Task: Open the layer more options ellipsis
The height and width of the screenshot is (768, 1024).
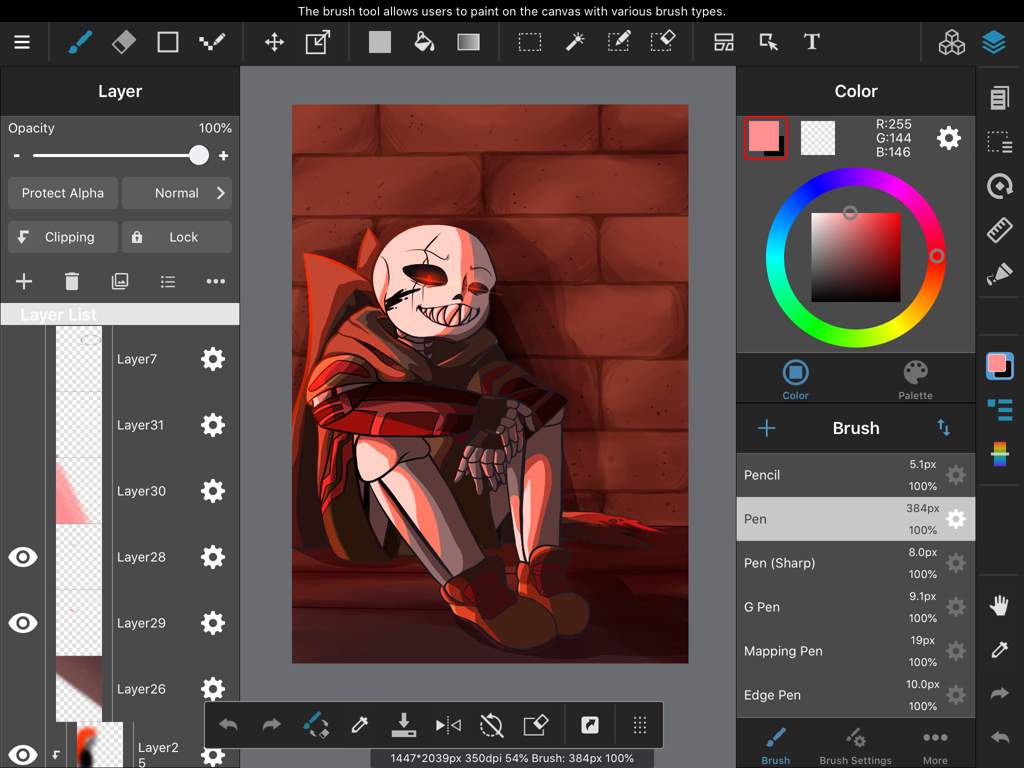Action: [216, 281]
